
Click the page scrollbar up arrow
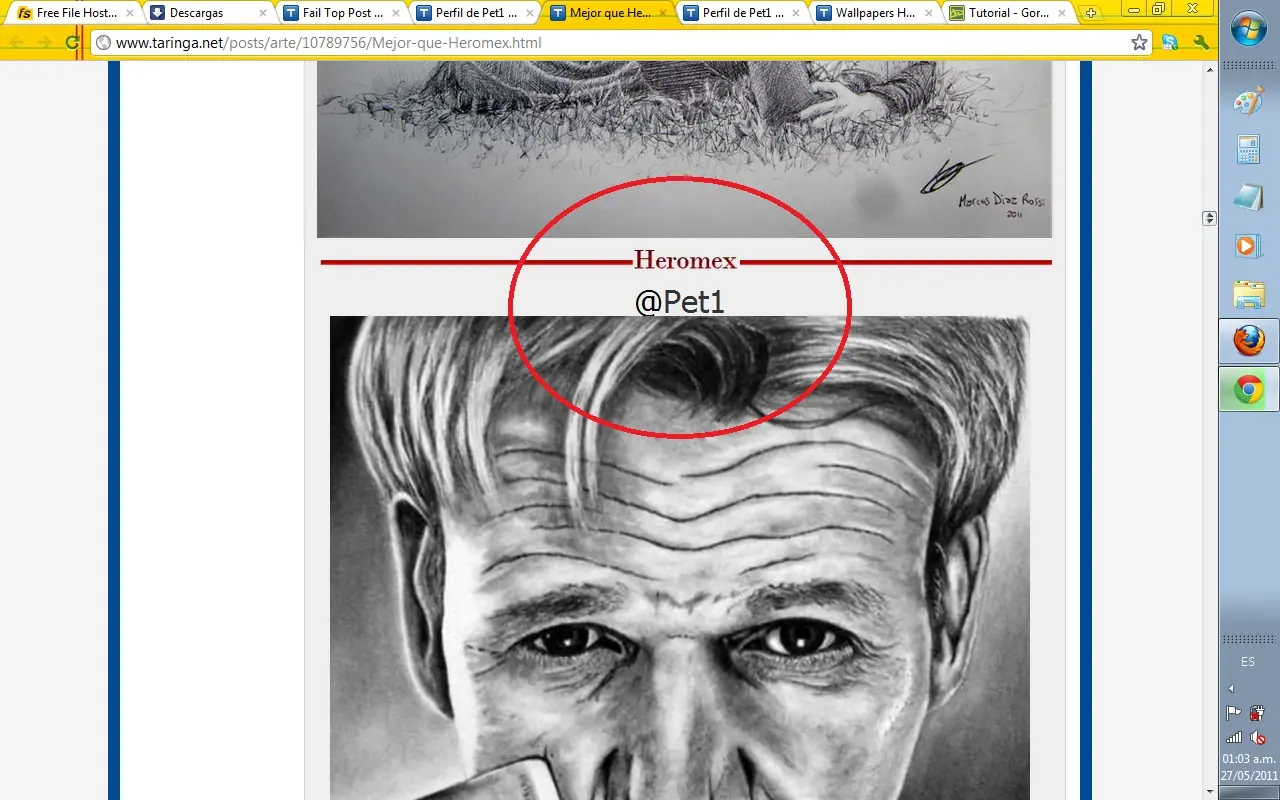coord(1209,69)
